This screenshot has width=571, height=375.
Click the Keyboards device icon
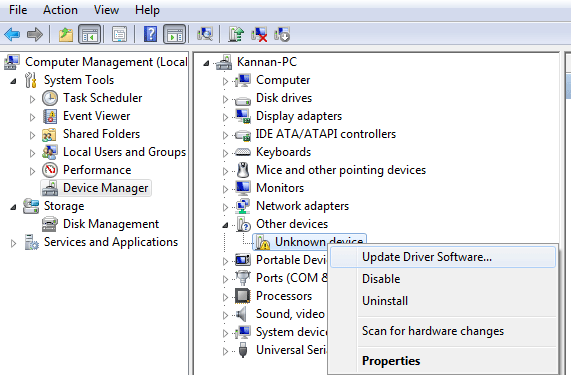click(243, 152)
